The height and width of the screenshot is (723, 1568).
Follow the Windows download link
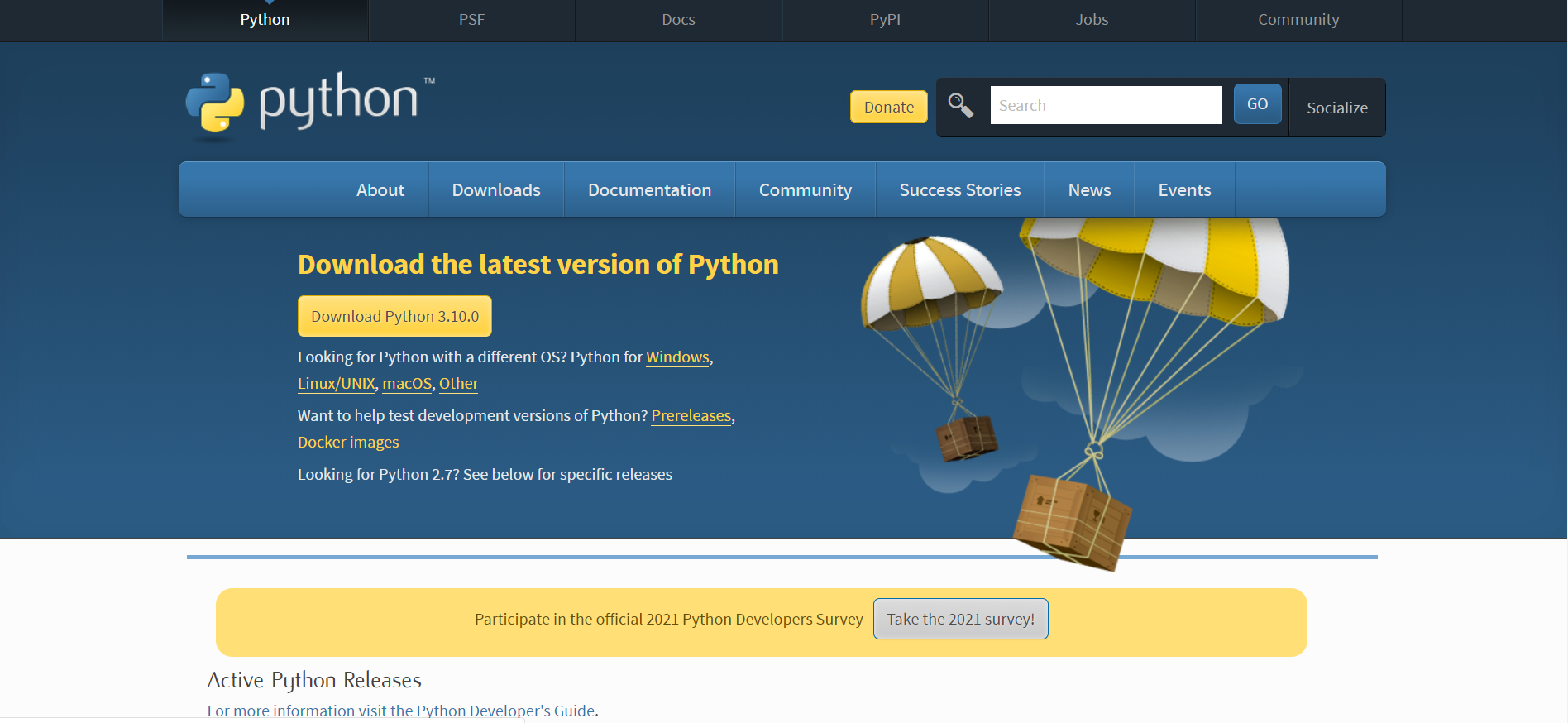click(x=677, y=357)
